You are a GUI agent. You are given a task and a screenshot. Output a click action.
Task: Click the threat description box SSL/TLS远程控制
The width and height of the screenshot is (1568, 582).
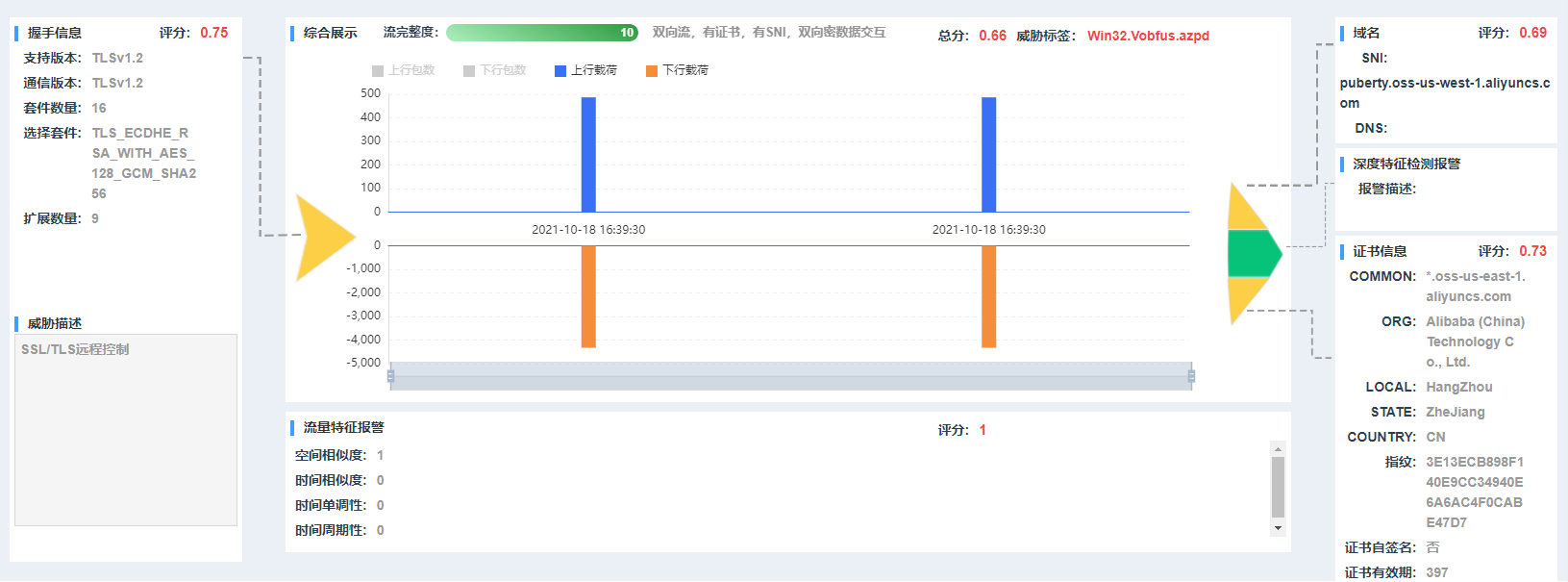point(126,430)
